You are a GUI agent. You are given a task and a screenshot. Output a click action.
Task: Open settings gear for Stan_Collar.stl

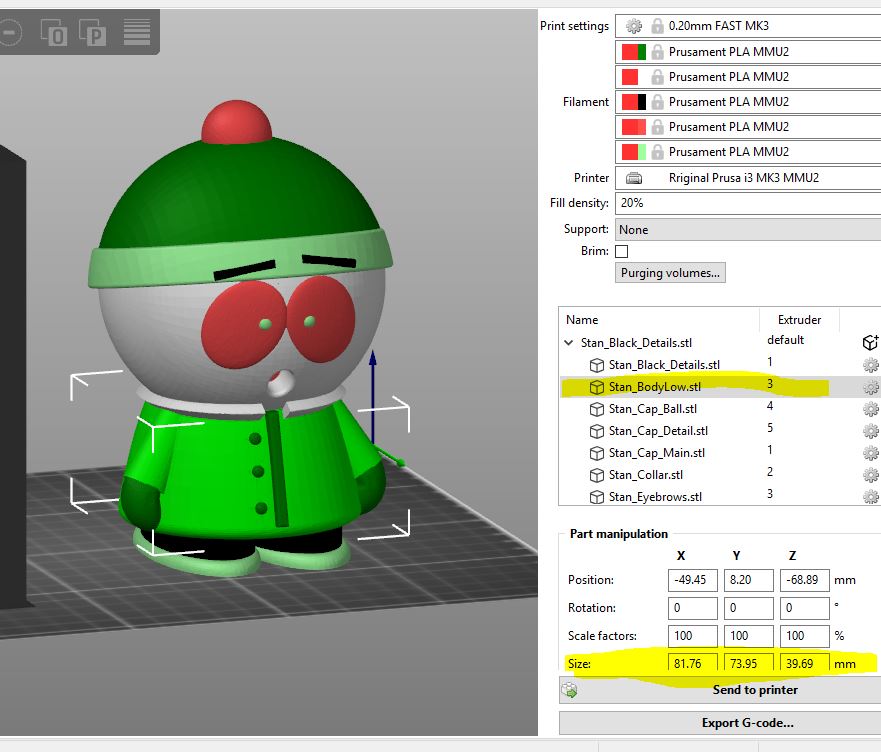[x=869, y=476]
